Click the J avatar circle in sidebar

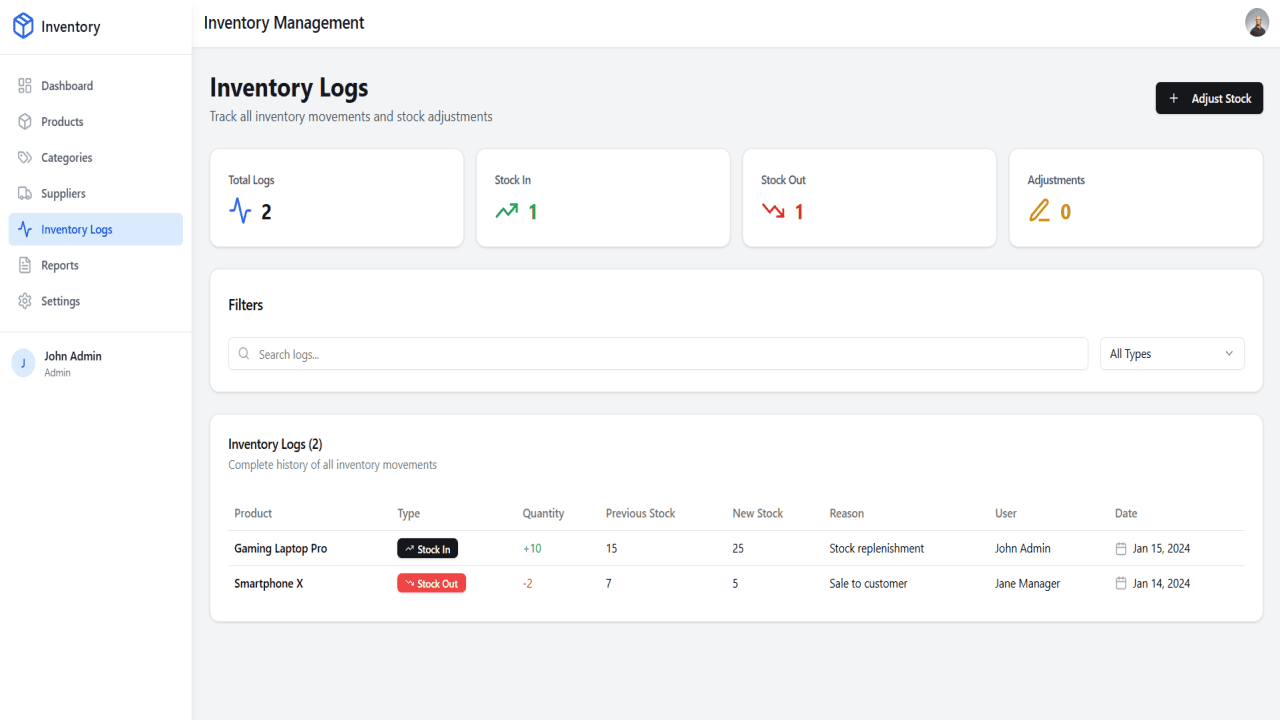23,363
